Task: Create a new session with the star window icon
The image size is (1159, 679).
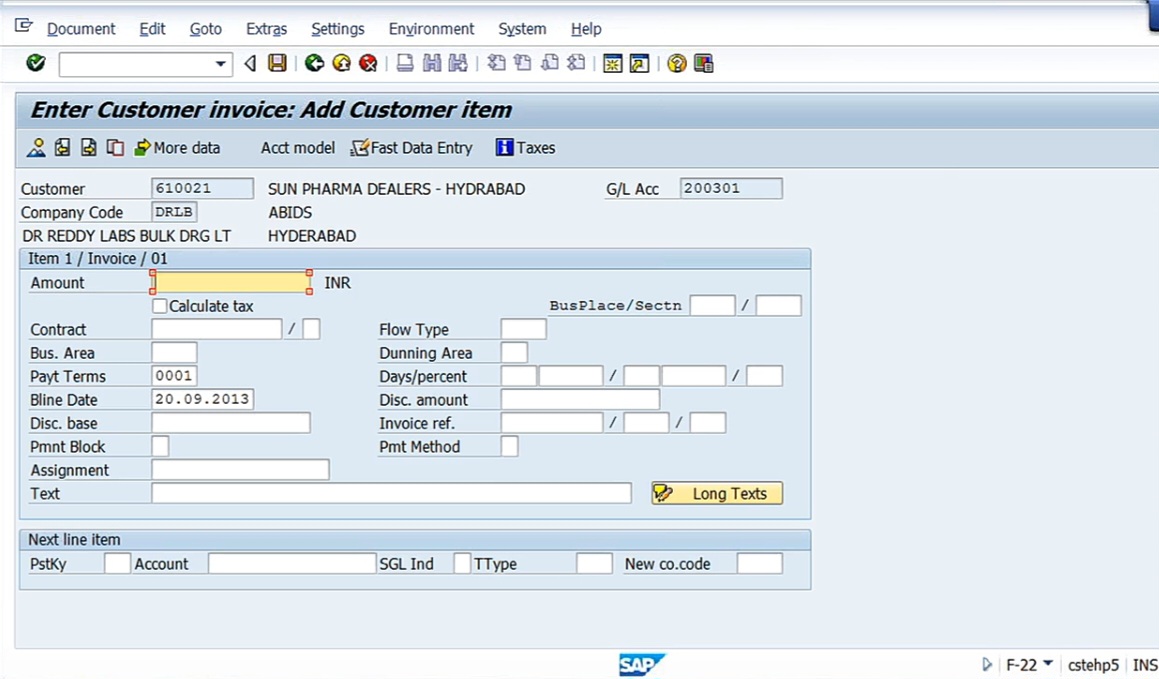Action: click(613, 64)
